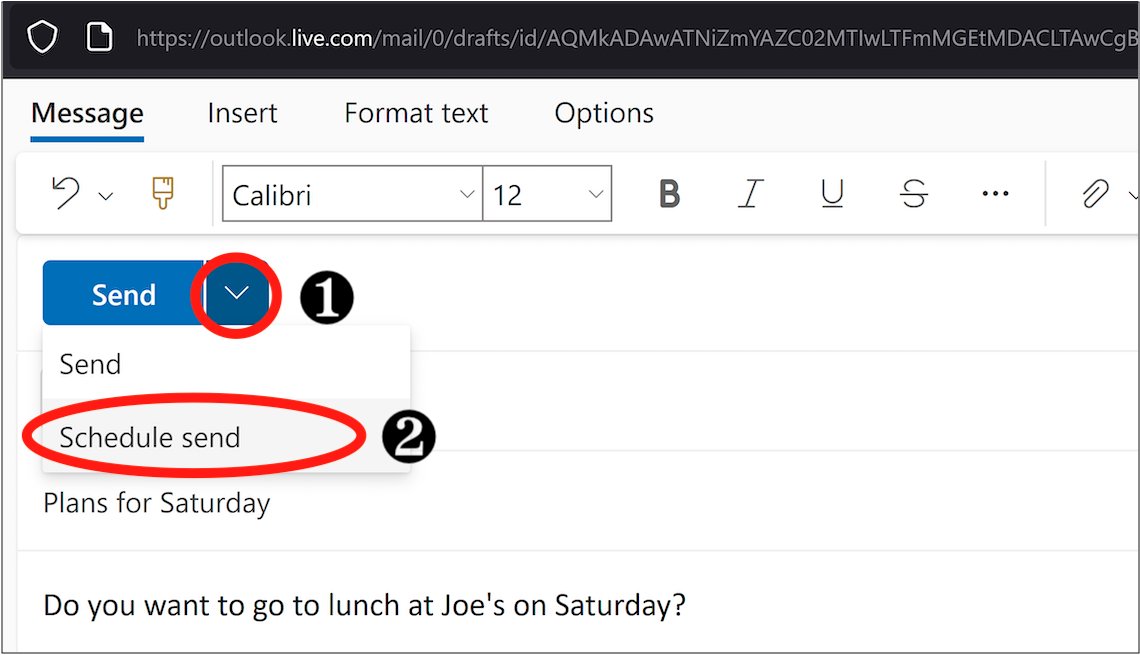Toggle strikethrough formatting
Image resolution: width=1140 pixels, height=655 pixels.
pyautogui.click(x=913, y=194)
